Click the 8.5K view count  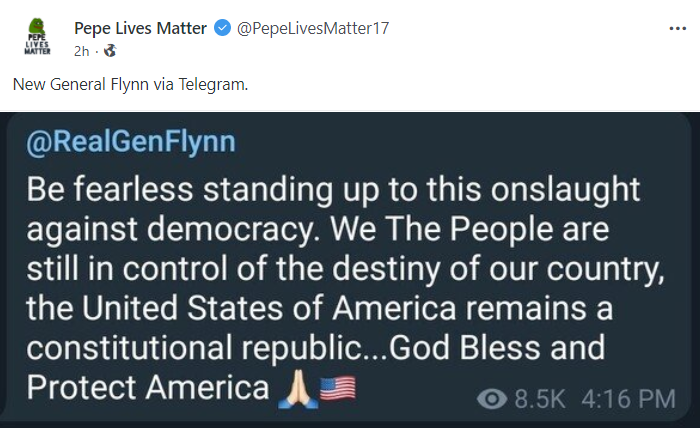539,400
